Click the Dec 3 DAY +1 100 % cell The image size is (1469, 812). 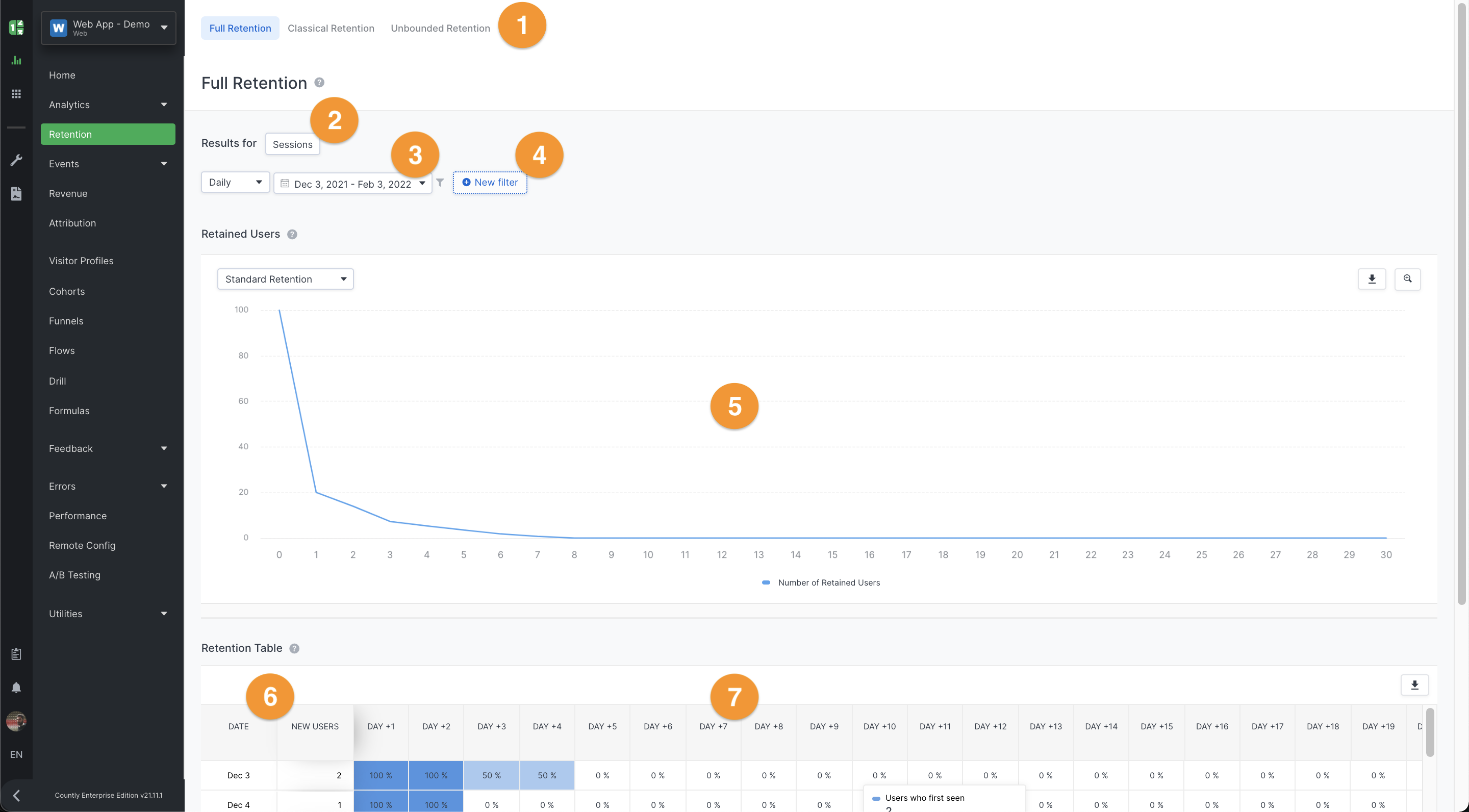click(381, 775)
